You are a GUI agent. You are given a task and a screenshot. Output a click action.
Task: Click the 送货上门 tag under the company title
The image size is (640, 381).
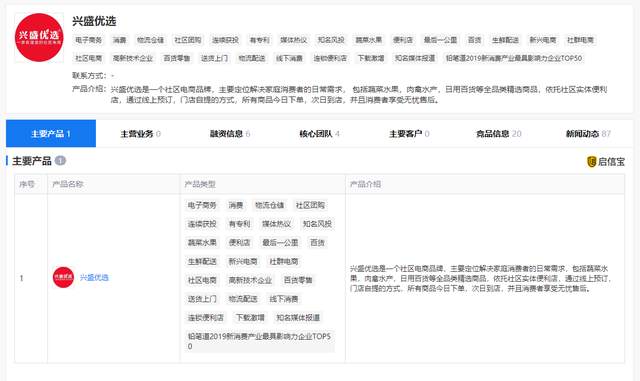pos(214,58)
